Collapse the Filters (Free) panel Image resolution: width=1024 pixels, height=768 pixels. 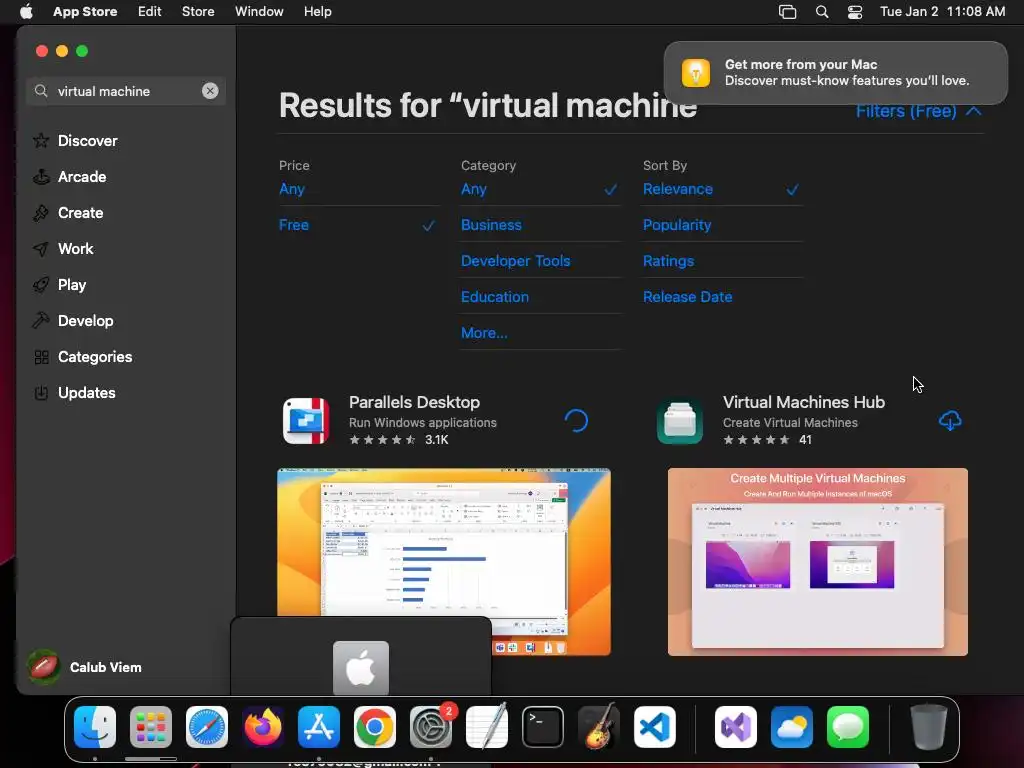[x=918, y=111]
